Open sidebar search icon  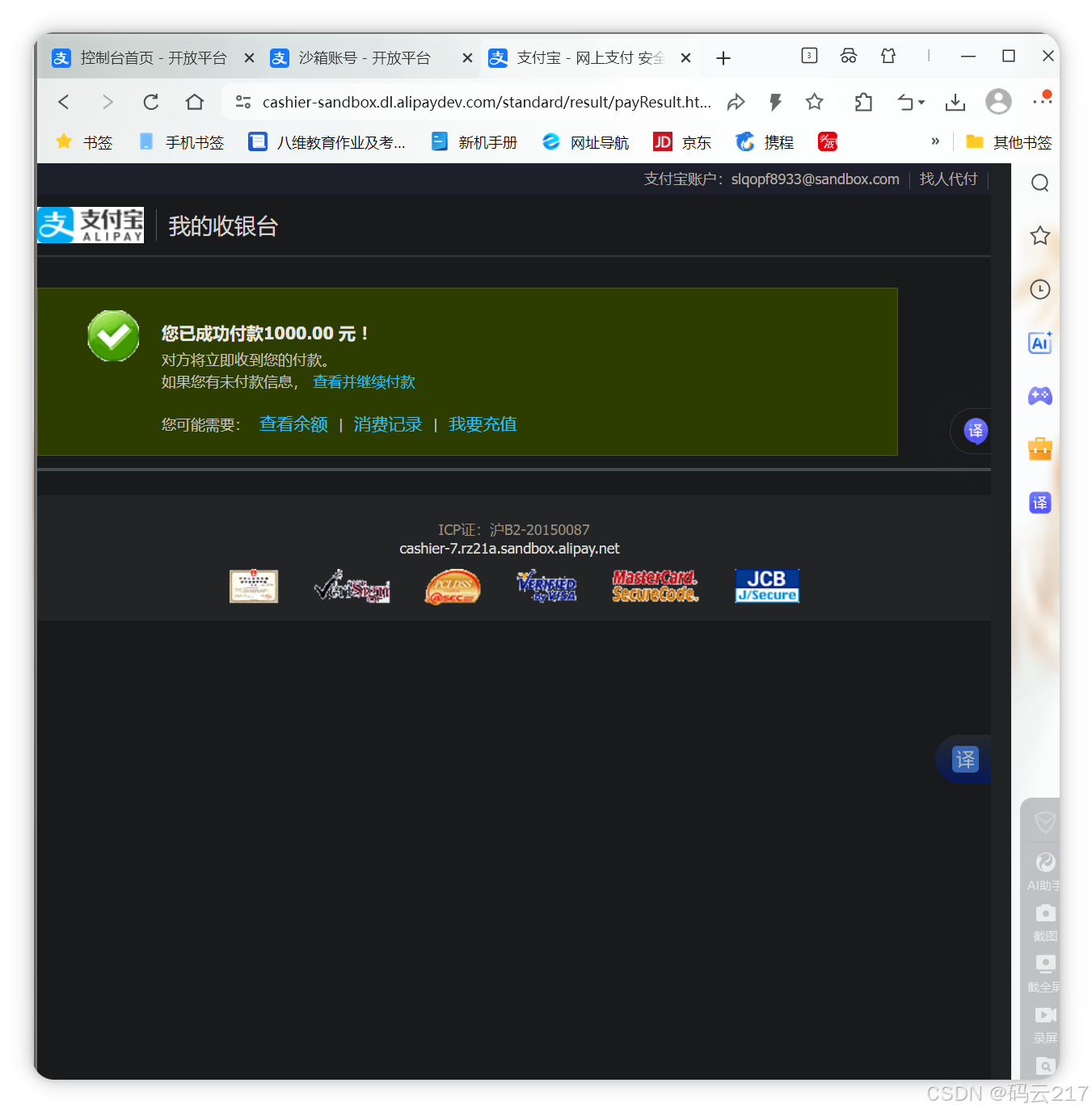click(x=1040, y=183)
